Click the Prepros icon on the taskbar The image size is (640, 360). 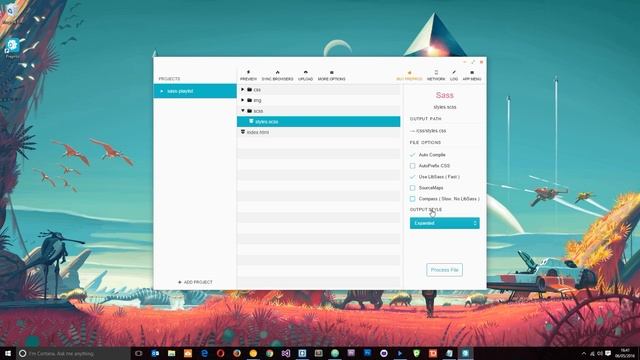pyautogui.click(x=465, y=353)
